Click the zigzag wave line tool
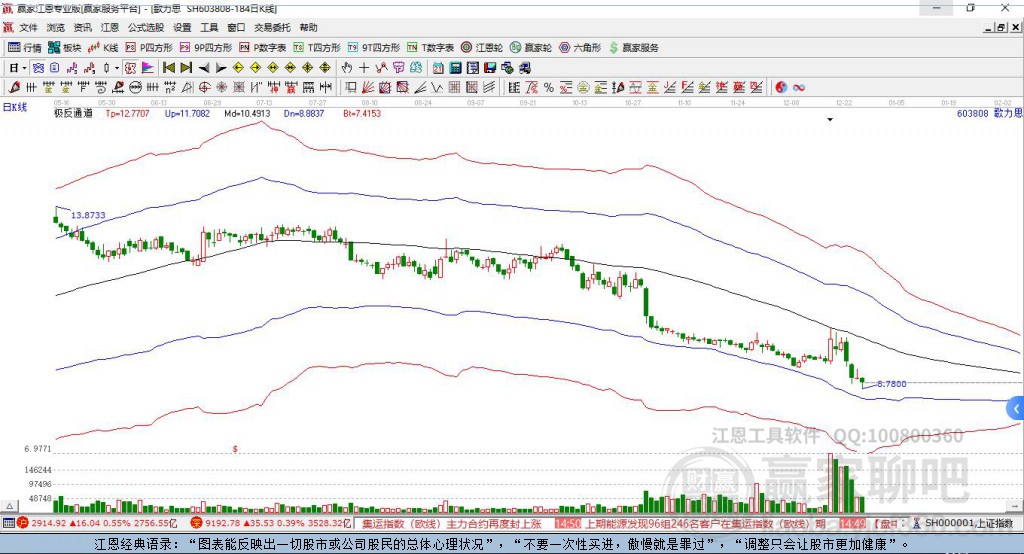 coord(436,88)
